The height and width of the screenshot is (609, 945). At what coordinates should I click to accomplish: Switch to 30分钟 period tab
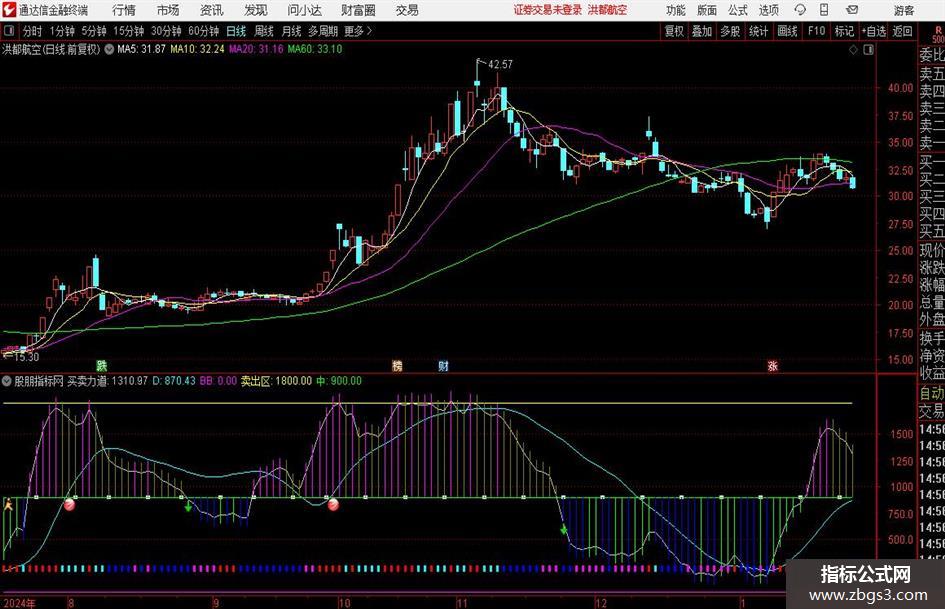[166, 31]
